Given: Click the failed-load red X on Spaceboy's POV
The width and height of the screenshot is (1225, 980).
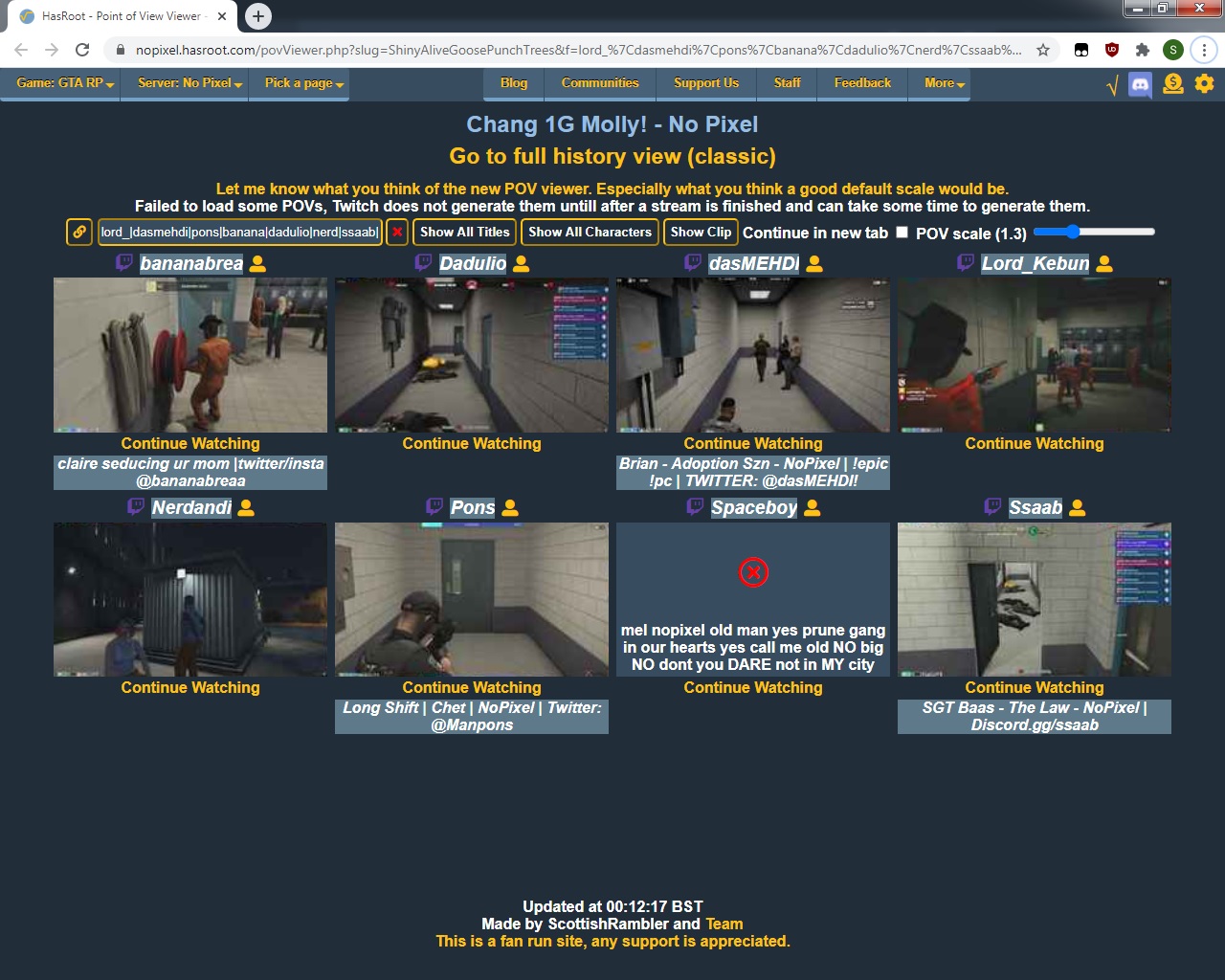Looking at the screenshot, I should click(x=753, y=572).
